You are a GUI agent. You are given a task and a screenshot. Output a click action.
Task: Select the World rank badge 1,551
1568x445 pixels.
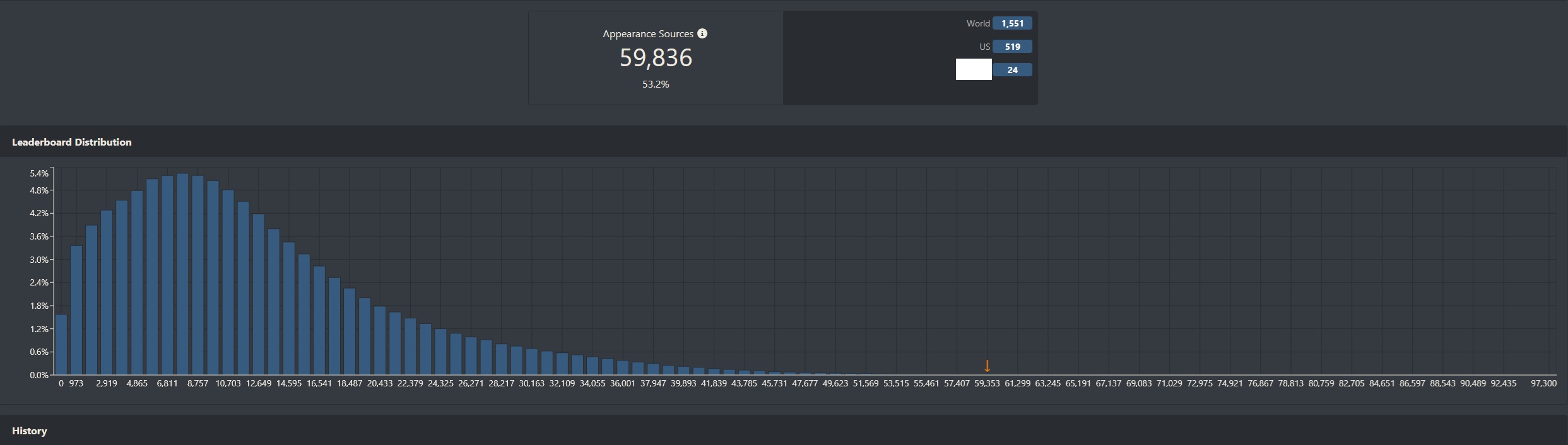pyautogui.click(x=1012, y=23)
